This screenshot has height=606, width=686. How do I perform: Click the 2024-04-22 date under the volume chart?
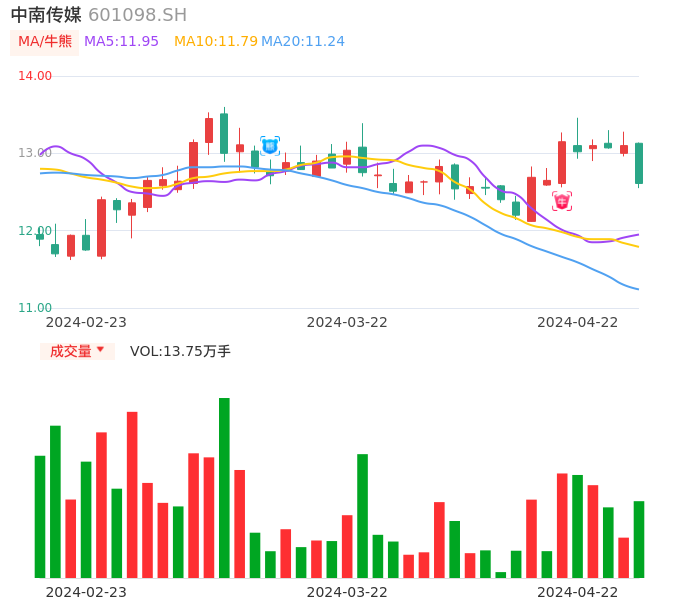coord(578,591)
